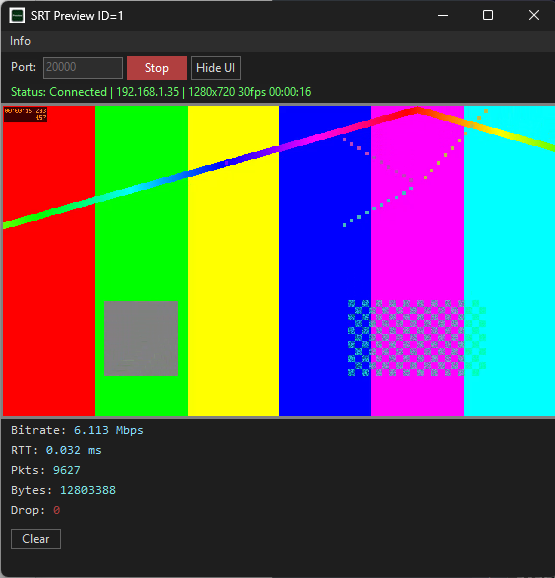Maximize the SRT Preview window
Screen dimensions: 555x578
coord(488,15)
